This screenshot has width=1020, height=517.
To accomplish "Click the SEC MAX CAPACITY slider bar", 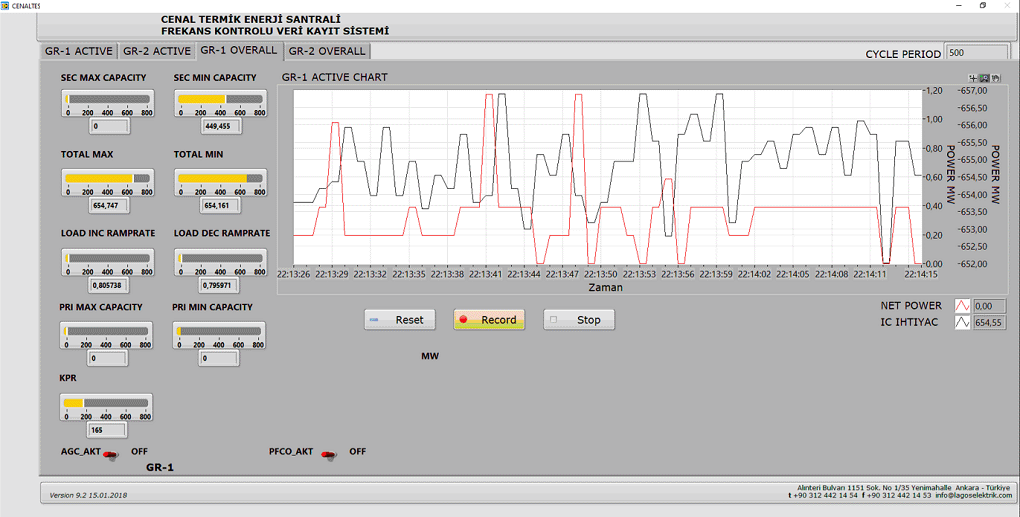I will click(x=108, y=99).
